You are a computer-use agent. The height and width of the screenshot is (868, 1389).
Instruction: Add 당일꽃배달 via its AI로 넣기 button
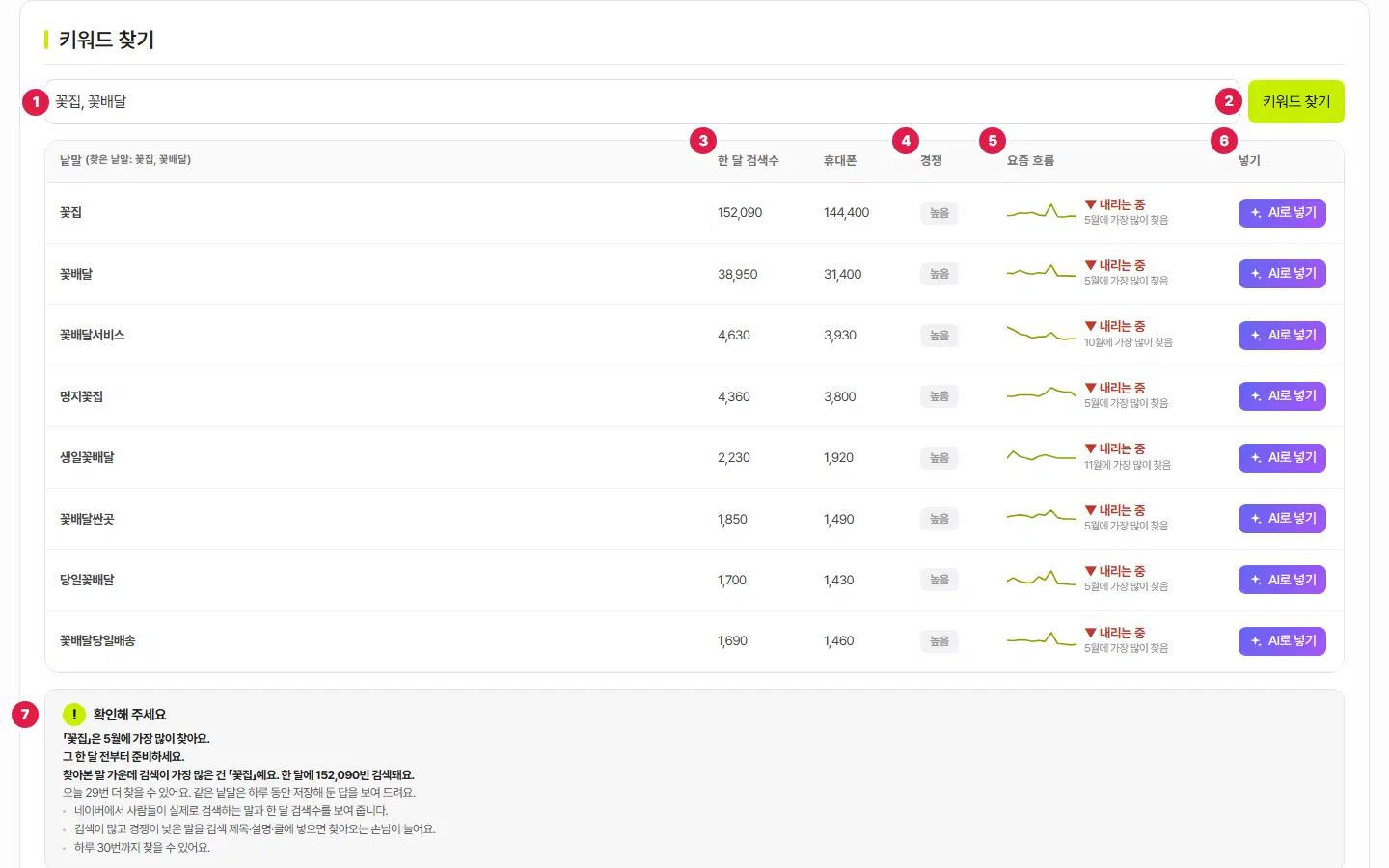1282,580
